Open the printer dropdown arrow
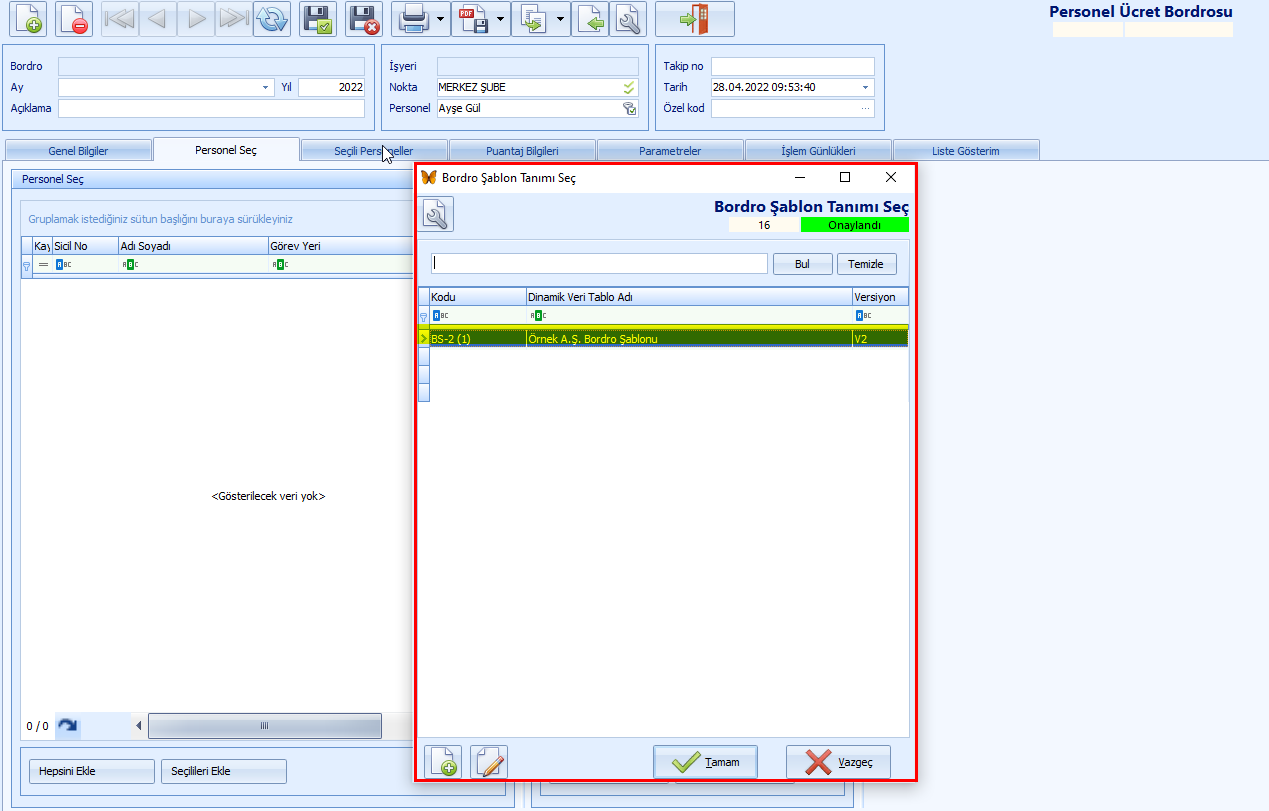1269x811 pixels. click(x=442, y=19)
